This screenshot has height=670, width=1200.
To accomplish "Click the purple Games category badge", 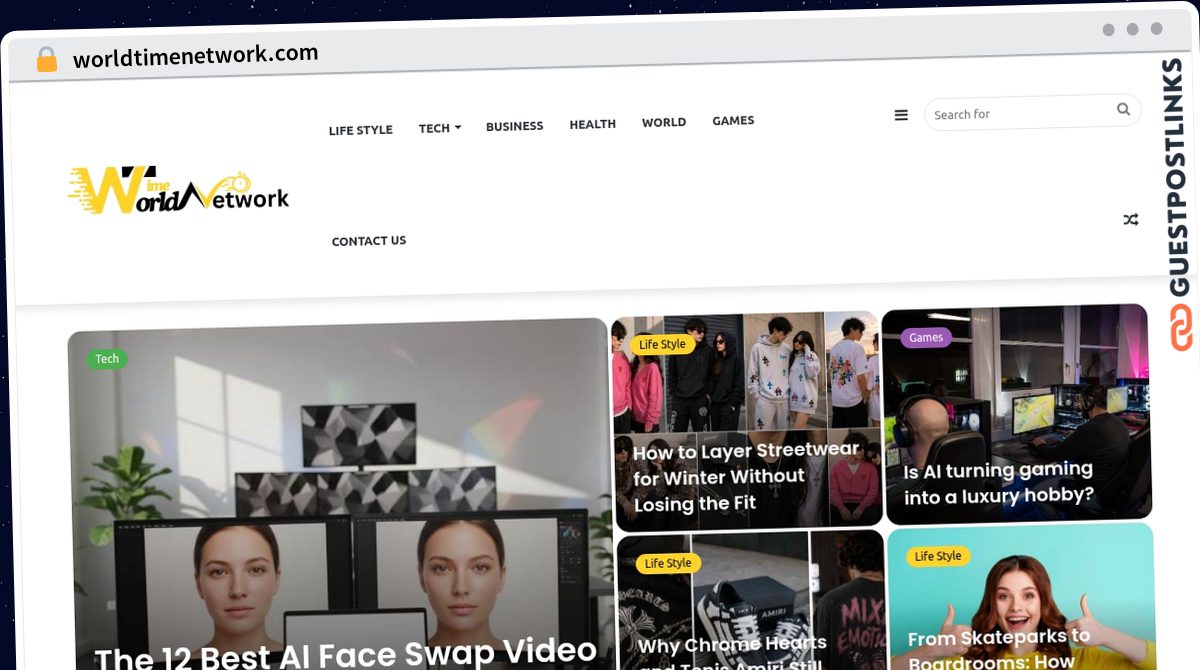I will pyautogui.click(x=925, y=338).
